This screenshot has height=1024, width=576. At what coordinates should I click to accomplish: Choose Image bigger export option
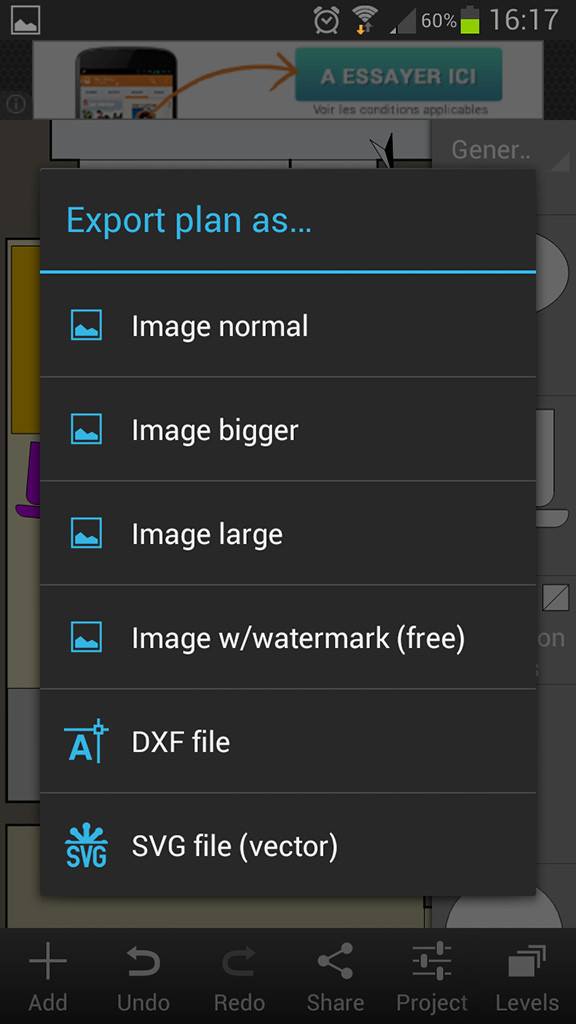(x=287, y=429)
